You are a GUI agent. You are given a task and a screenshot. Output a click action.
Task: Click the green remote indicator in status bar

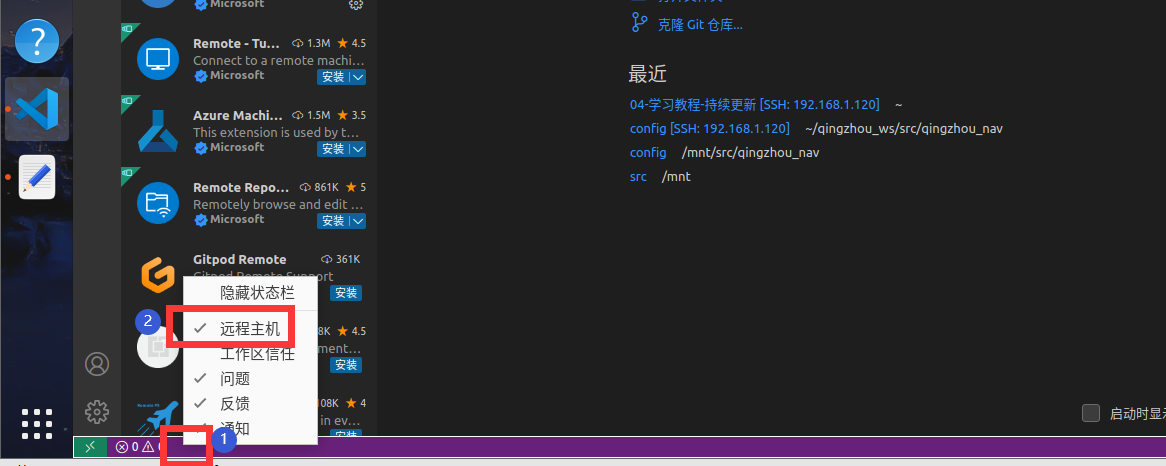point(90,447)
